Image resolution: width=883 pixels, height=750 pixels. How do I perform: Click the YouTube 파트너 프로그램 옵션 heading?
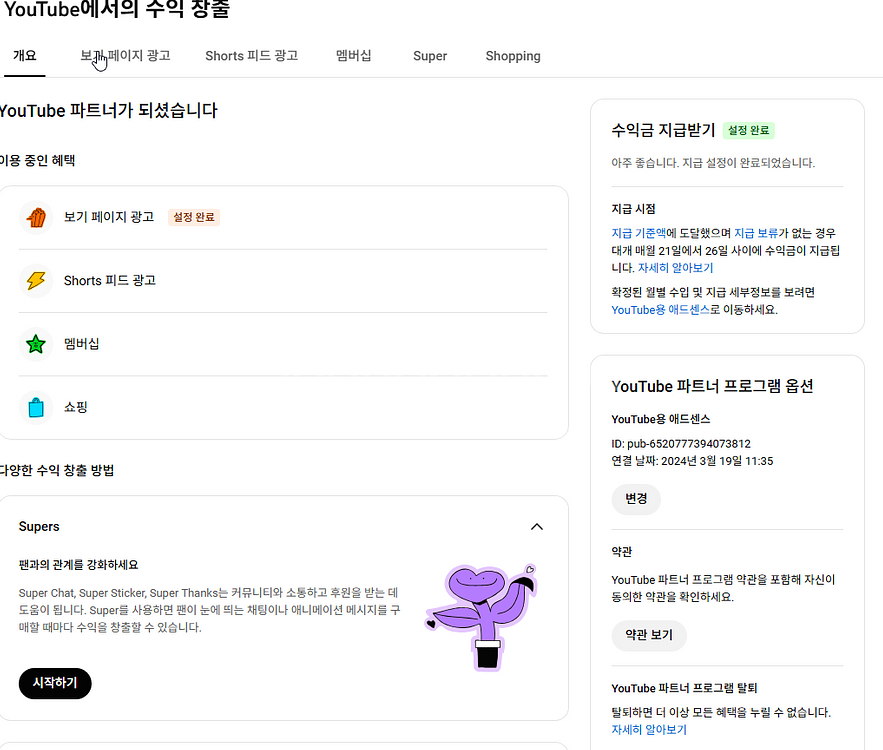click(x=712, y=386)
